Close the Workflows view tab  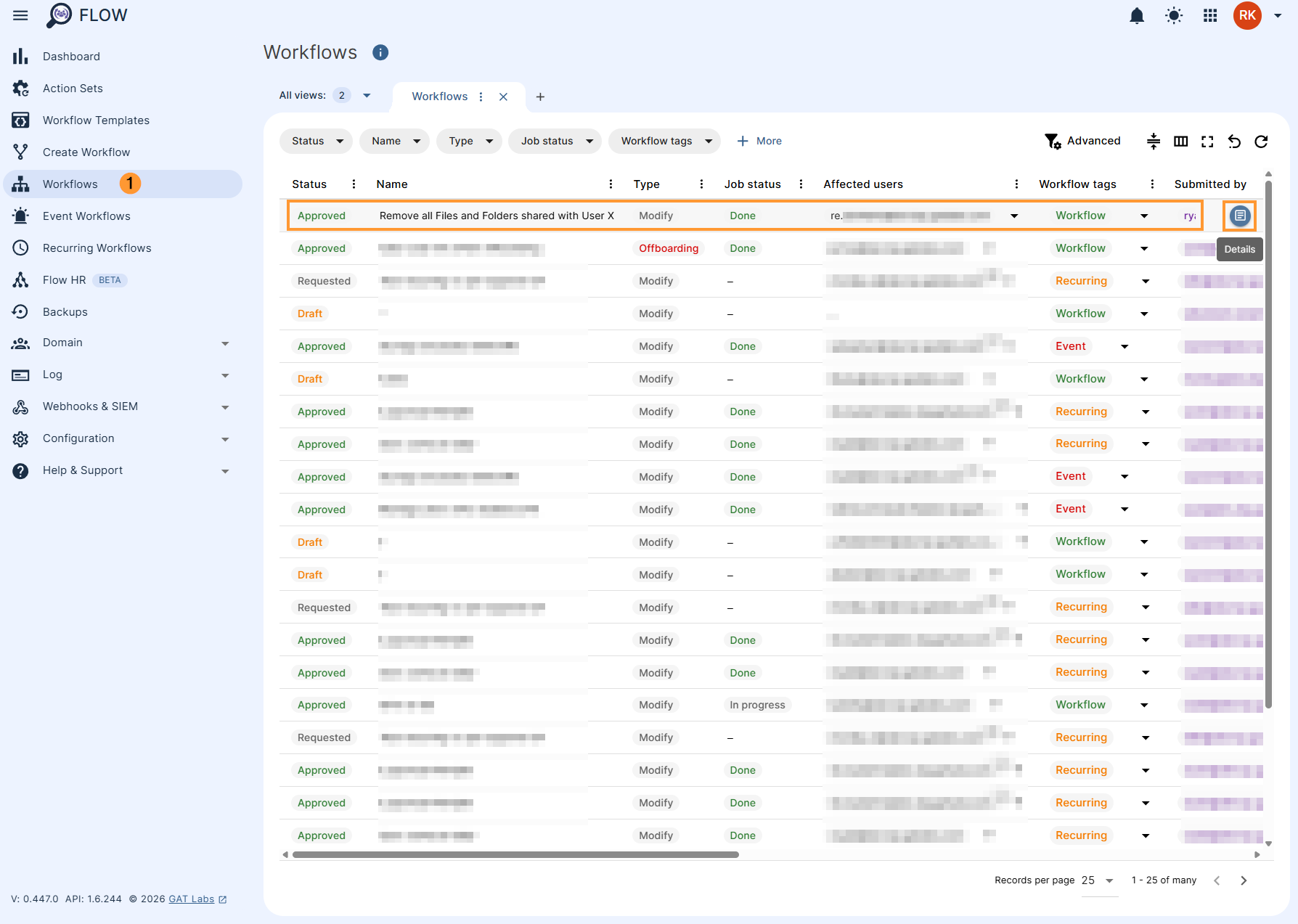[x=503, y=97]
